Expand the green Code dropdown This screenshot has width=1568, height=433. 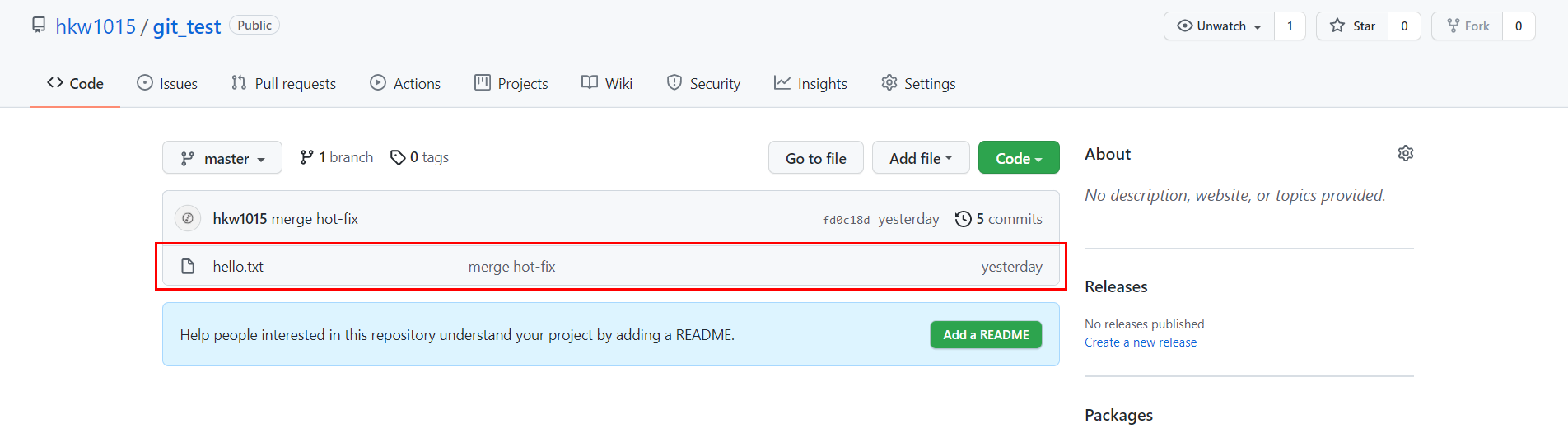[1019, 158]
